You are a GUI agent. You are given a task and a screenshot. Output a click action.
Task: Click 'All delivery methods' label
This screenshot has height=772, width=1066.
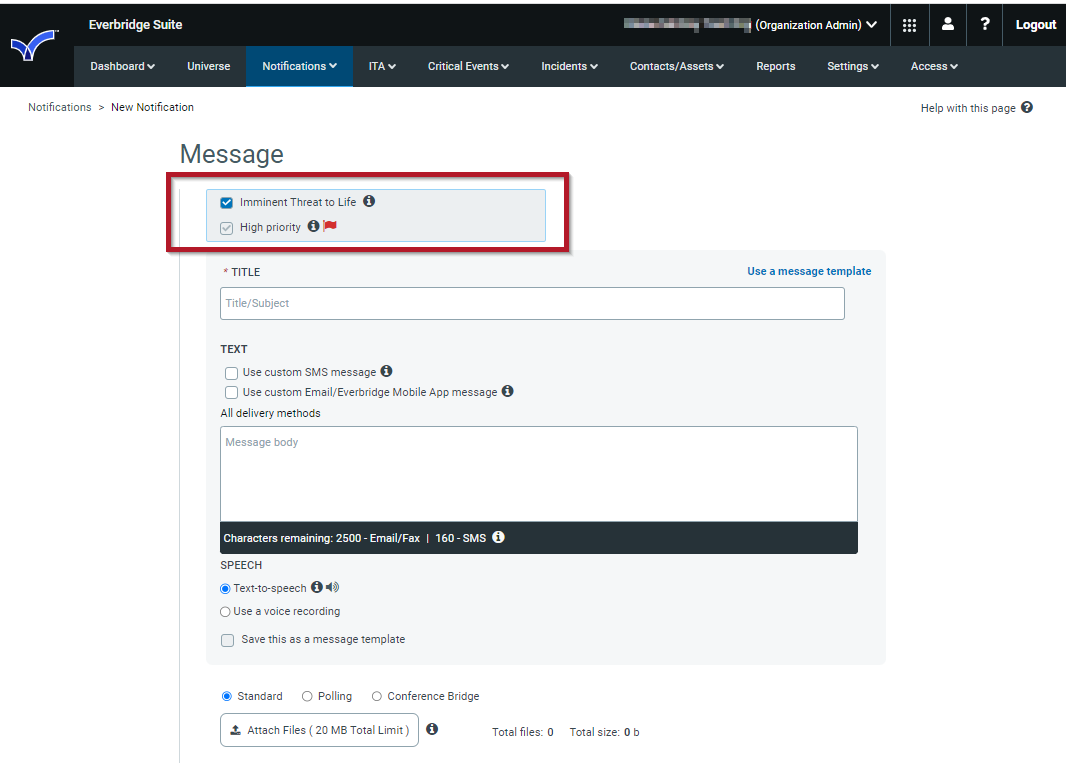(270, 413)
